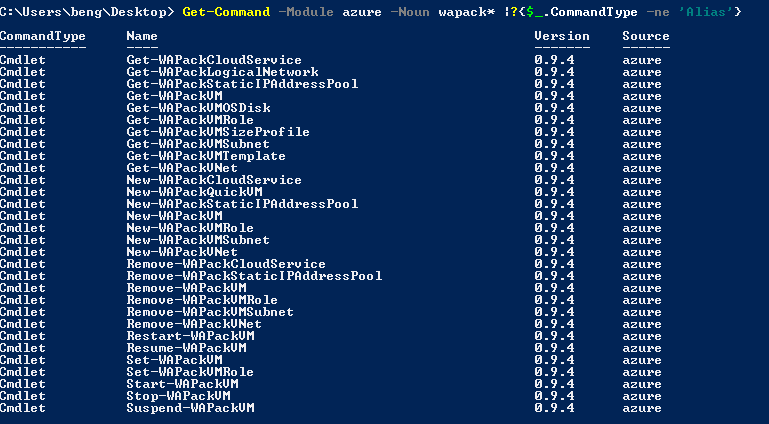This screenshot has width=769, height=424.
Task: Click the New-WAPackStaticIPAddressPool entry
Action: 242,204
